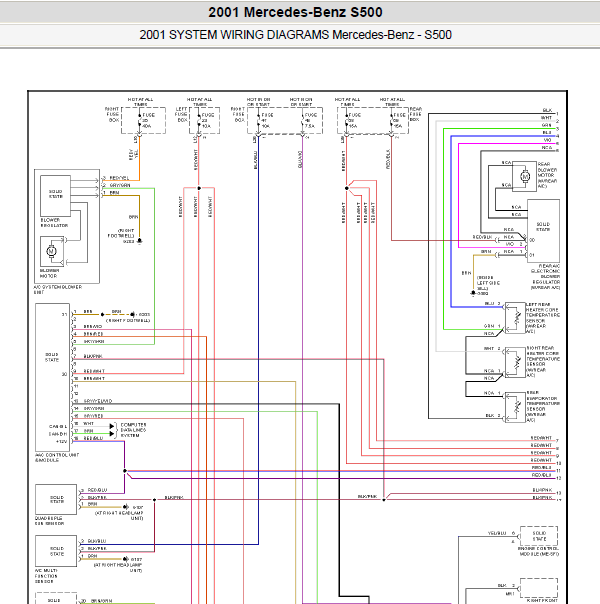Click the '2001 Mercedes-Benz S500' heading

pos(295,12)
